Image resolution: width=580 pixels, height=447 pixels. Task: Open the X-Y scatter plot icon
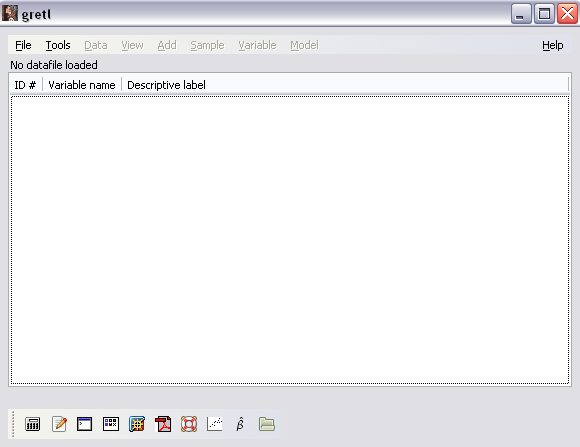215,424
